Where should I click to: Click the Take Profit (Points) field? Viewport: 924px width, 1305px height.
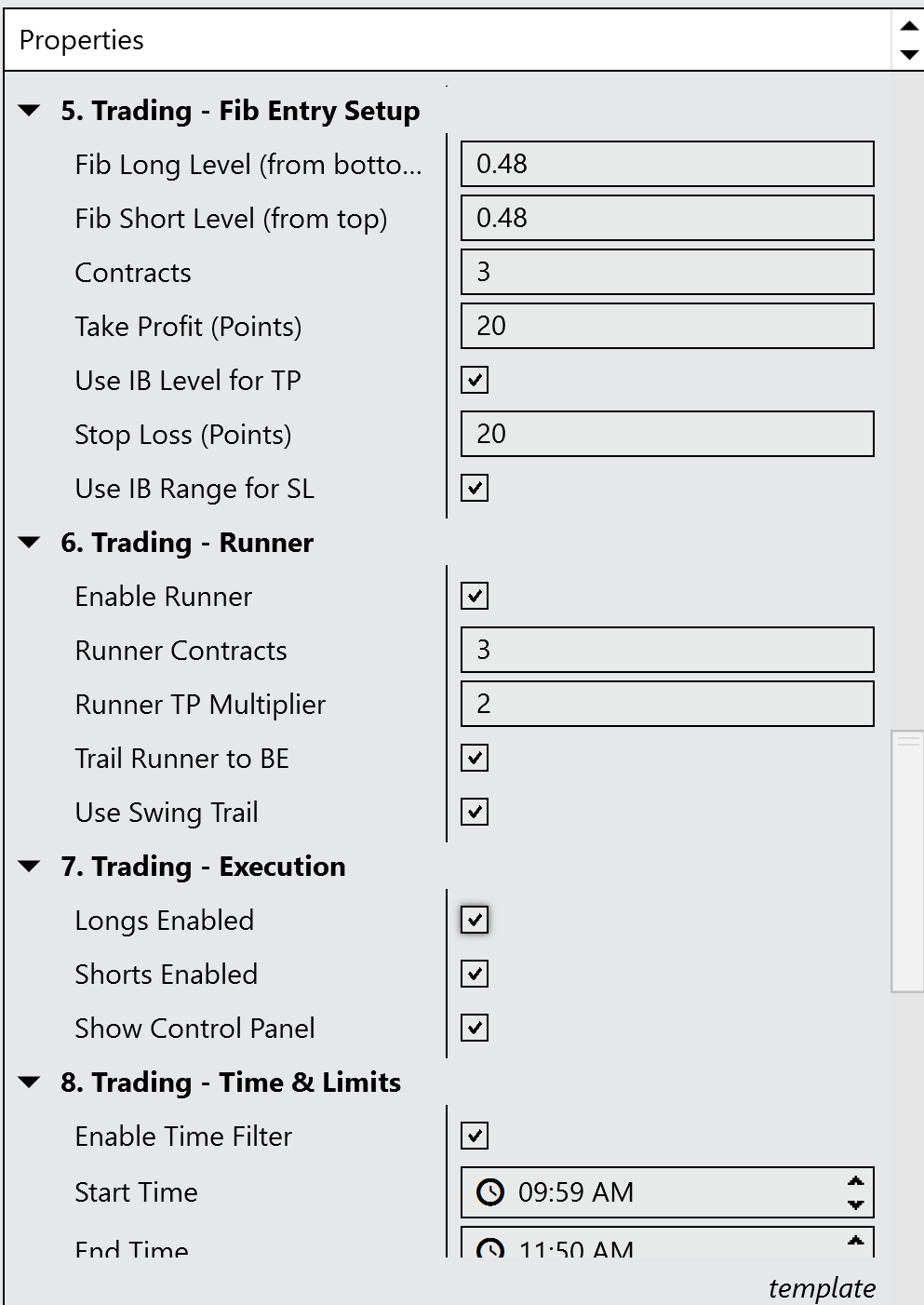(x=667, y=326)
